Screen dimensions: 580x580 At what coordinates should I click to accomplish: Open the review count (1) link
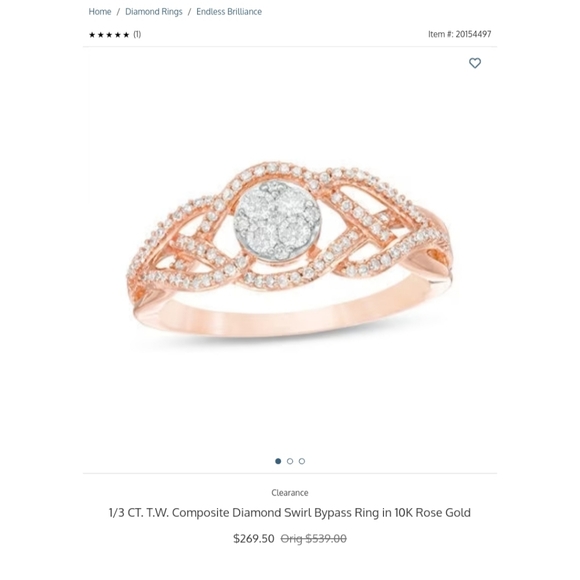137,34
